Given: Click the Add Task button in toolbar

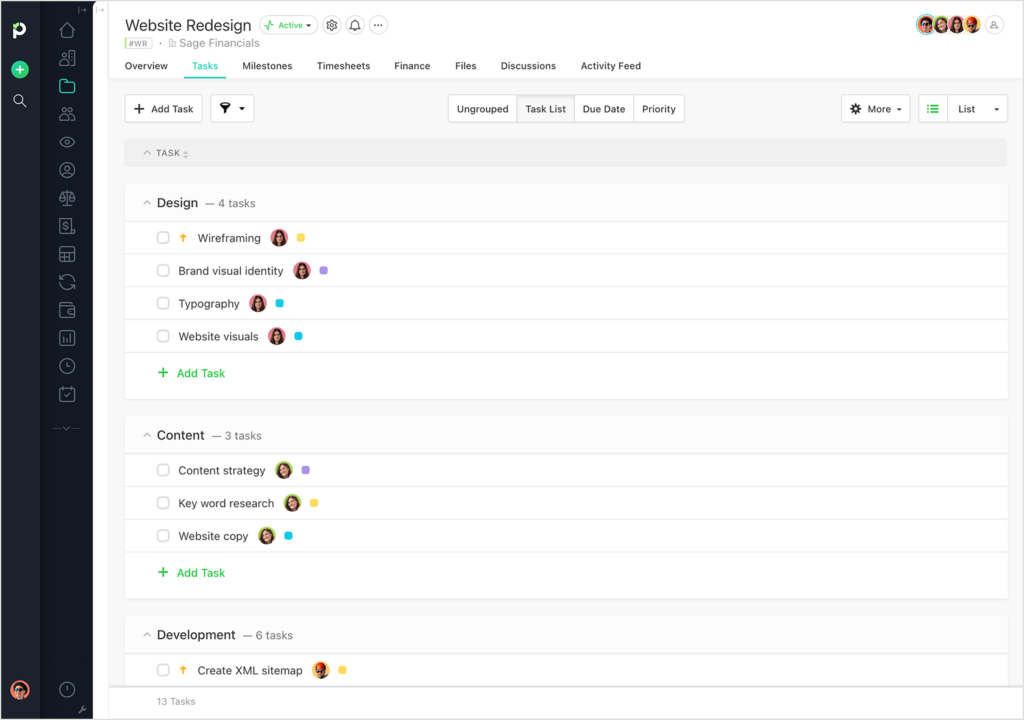Looking at the screenshot, I should pos(164,109).
